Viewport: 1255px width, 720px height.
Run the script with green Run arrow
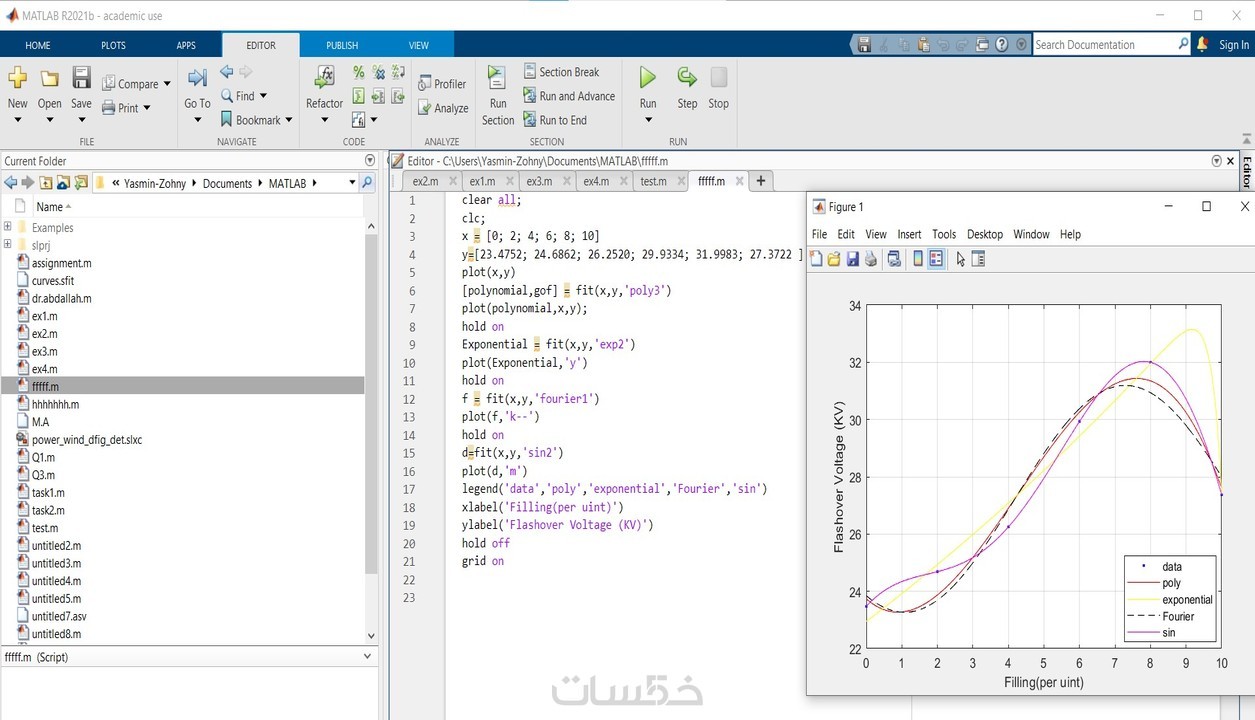[x=648, y=77]
